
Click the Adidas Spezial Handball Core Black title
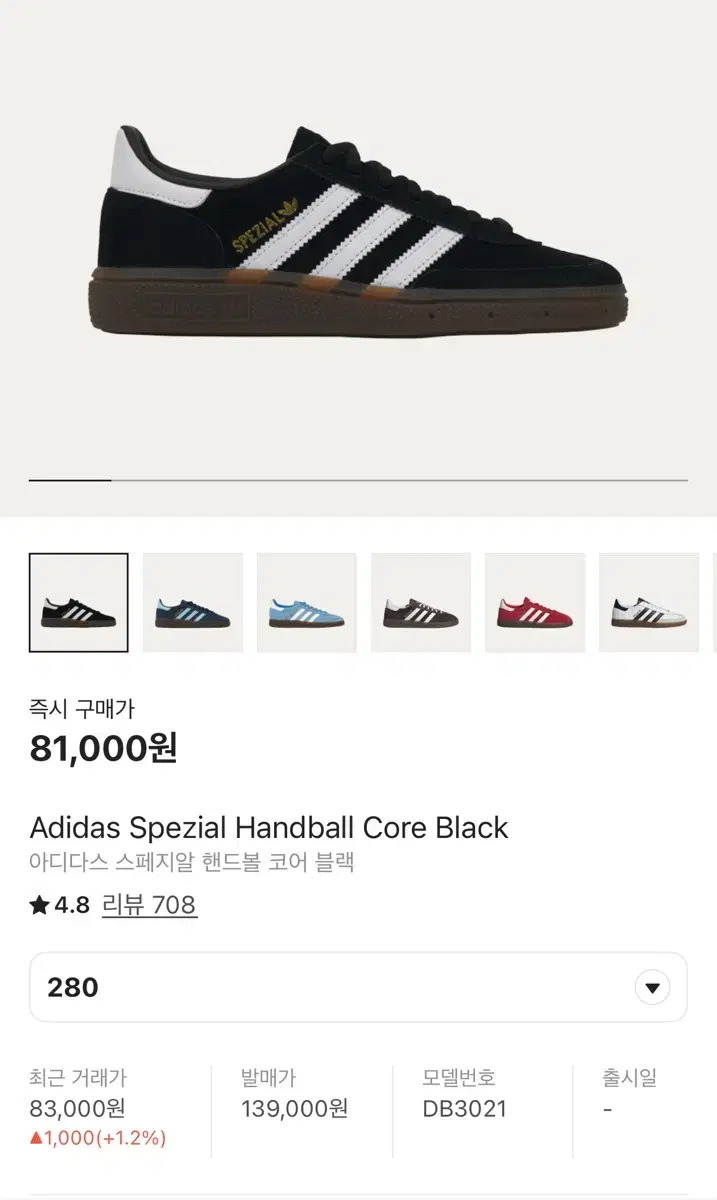coord(268,827)
